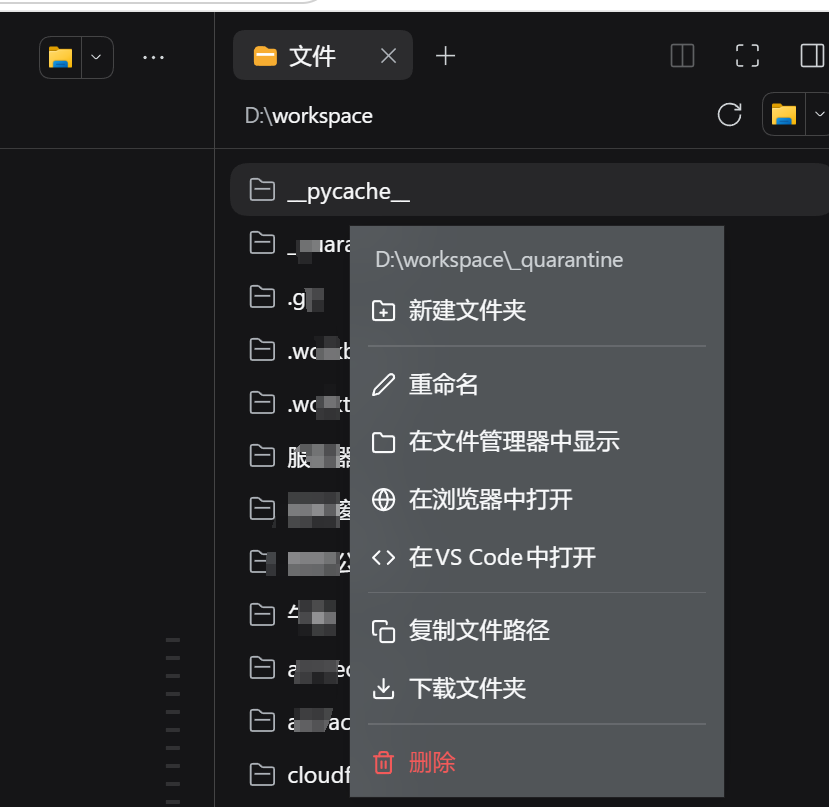The height and width of the screenshot is (807, 829).
Task: Choose 在浏览器中打开 menu entry
Action: 537,500
